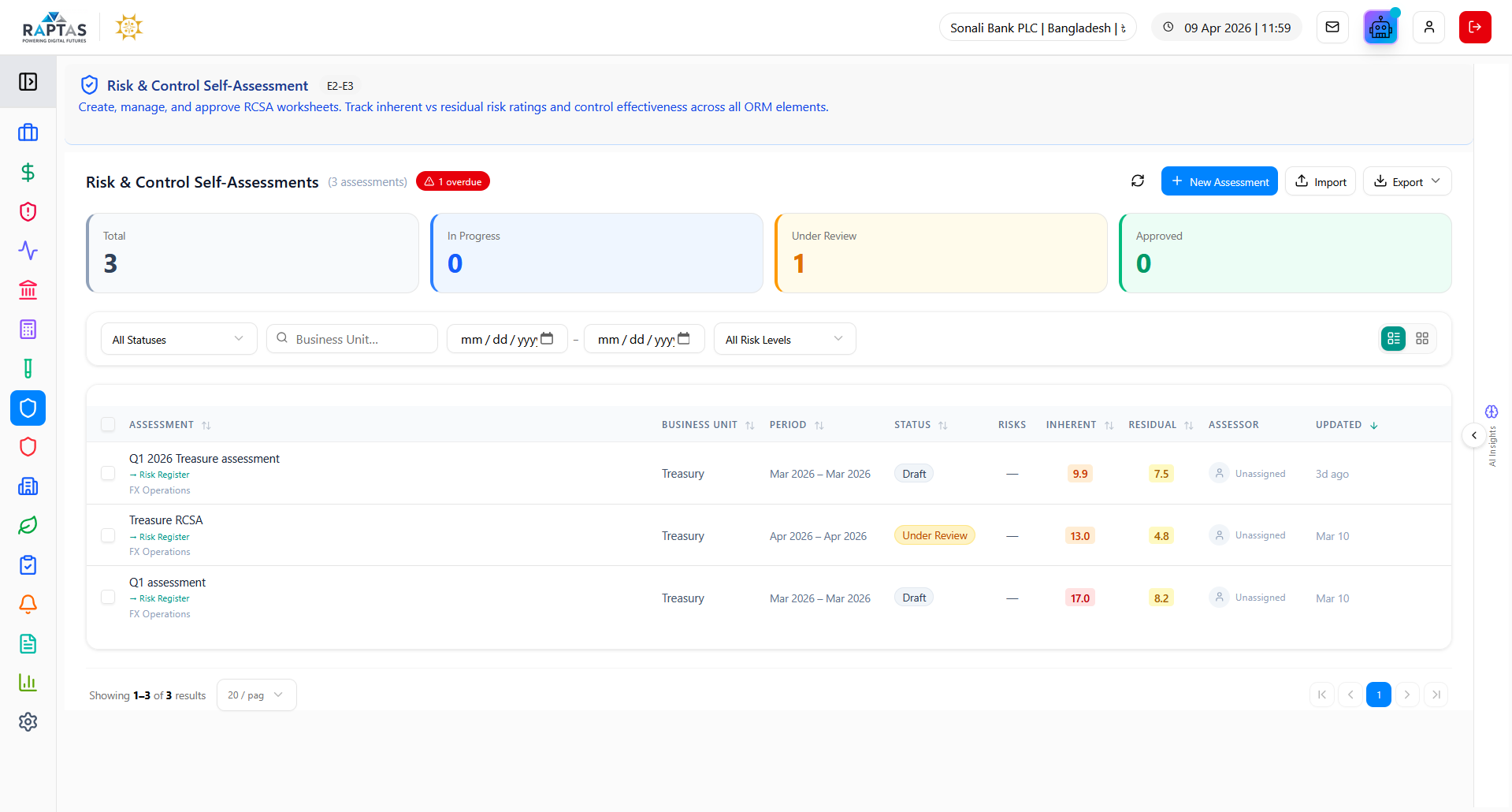This screenshot has width=1512, height=812.
Task: Expand the All Risk Levels filter
Action: (x=784, y=340)
